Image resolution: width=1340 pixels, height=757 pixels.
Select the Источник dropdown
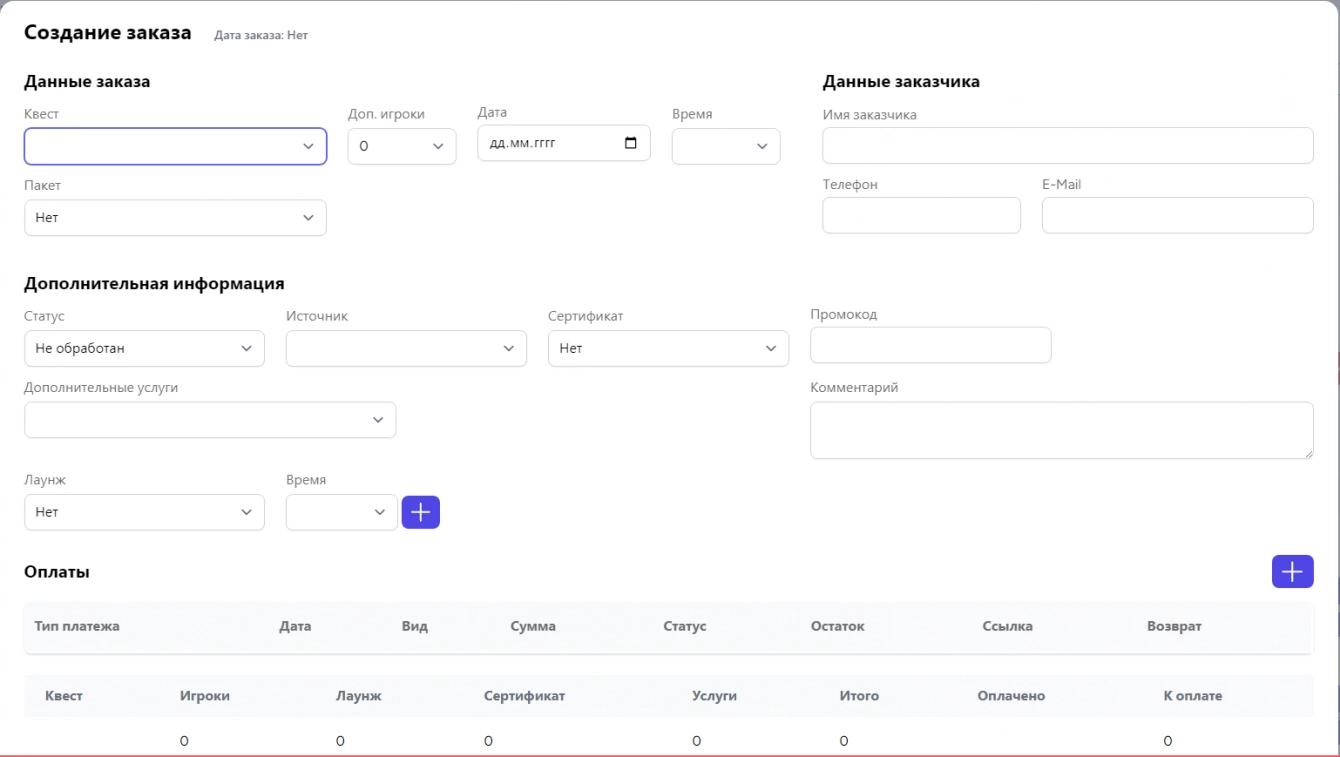coord(406,348)
